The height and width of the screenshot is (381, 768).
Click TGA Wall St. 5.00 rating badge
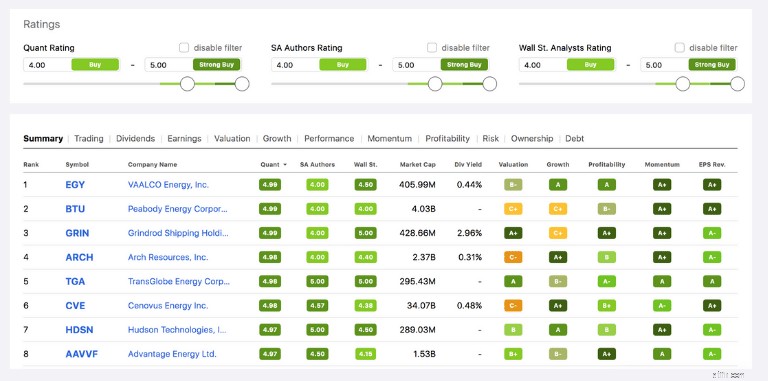(365, 281)
